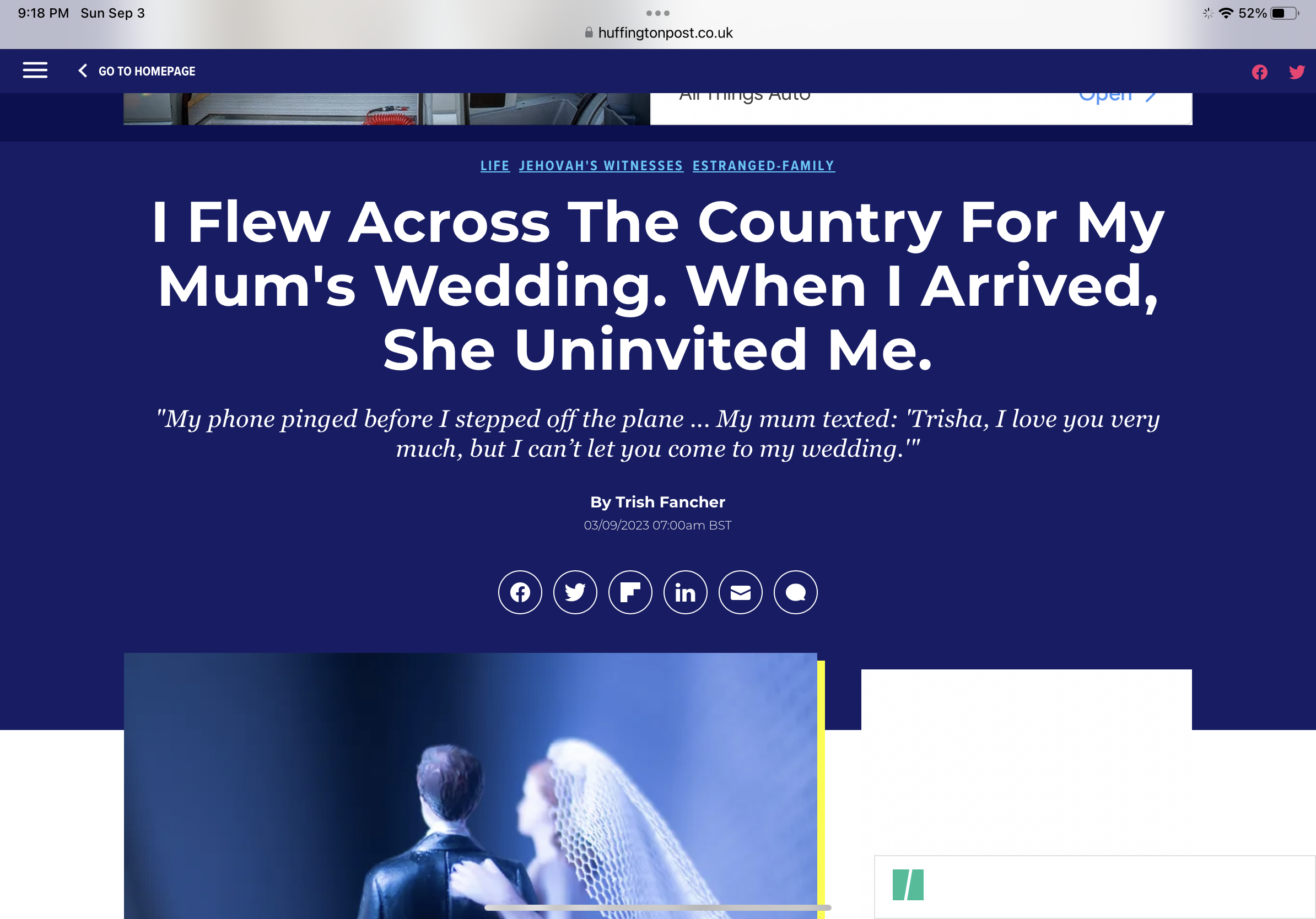Tap the huffingtonpost.co.uk address bar
The image size is (1316, 919).
tap(658, 33)
